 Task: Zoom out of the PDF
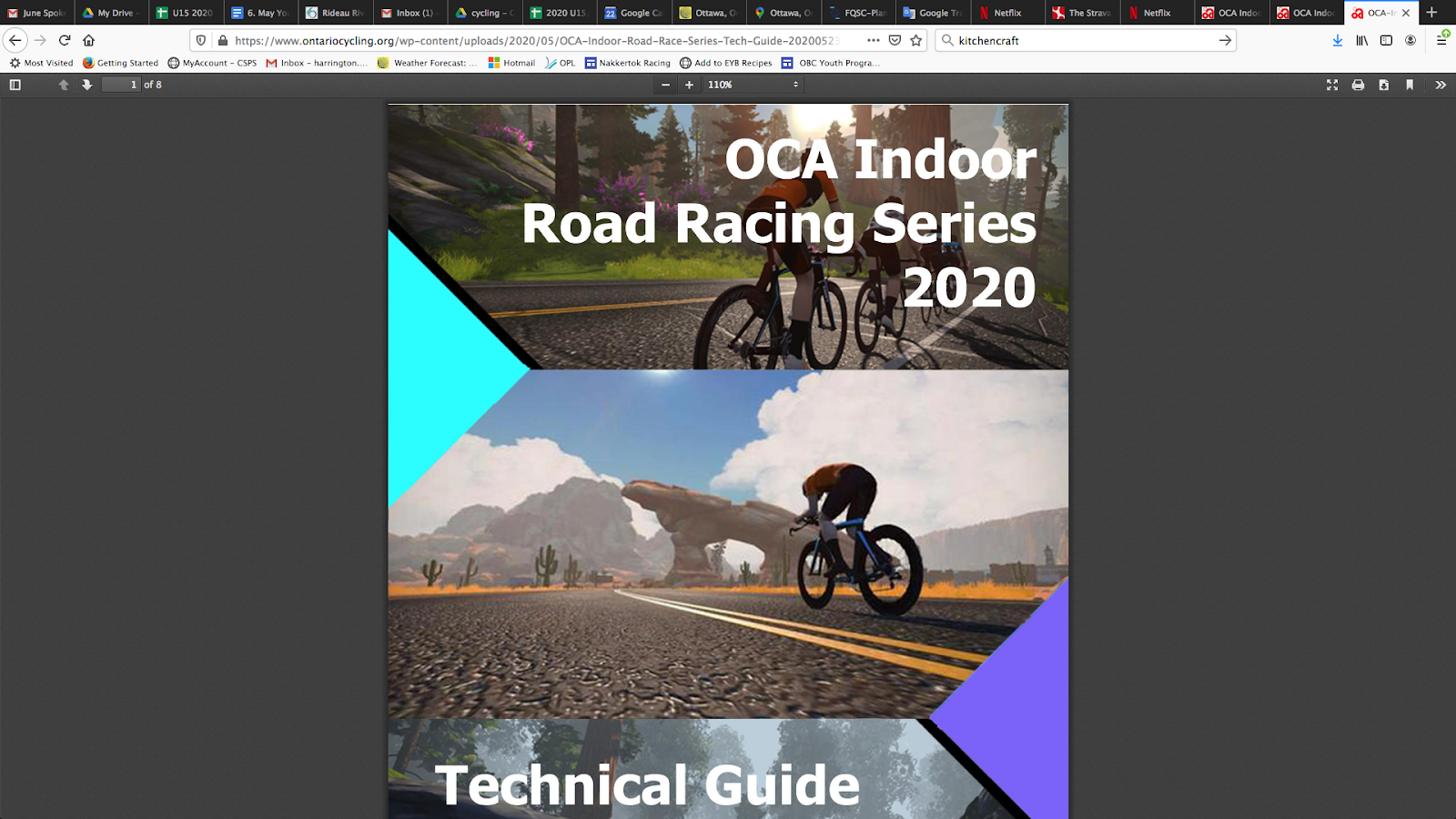click(666, 85)
